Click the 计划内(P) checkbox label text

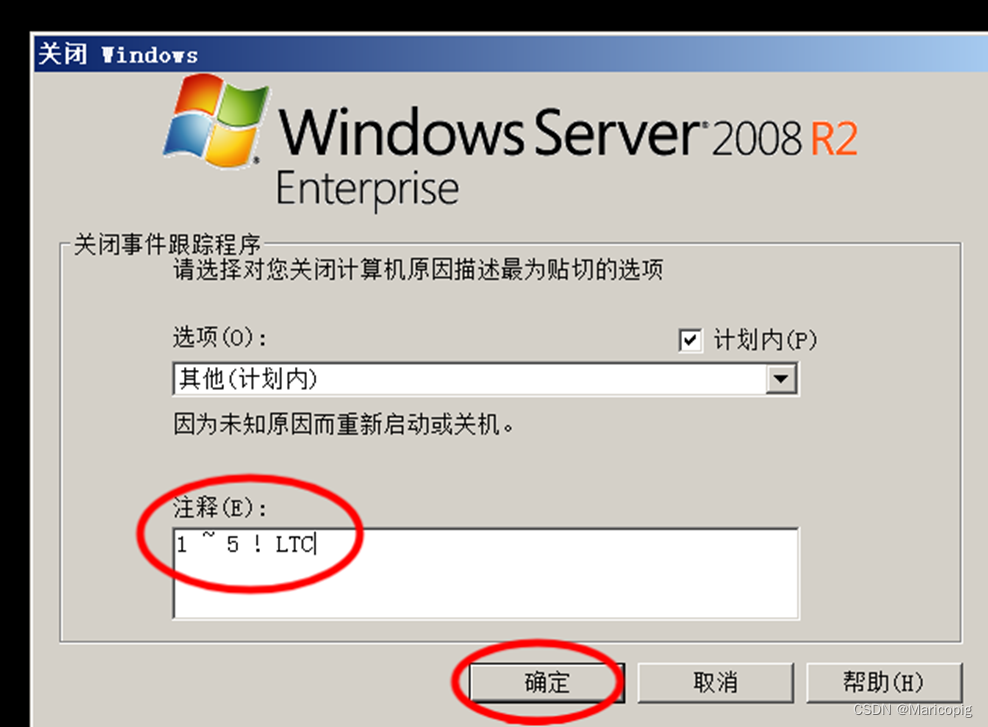pos(765,340)
